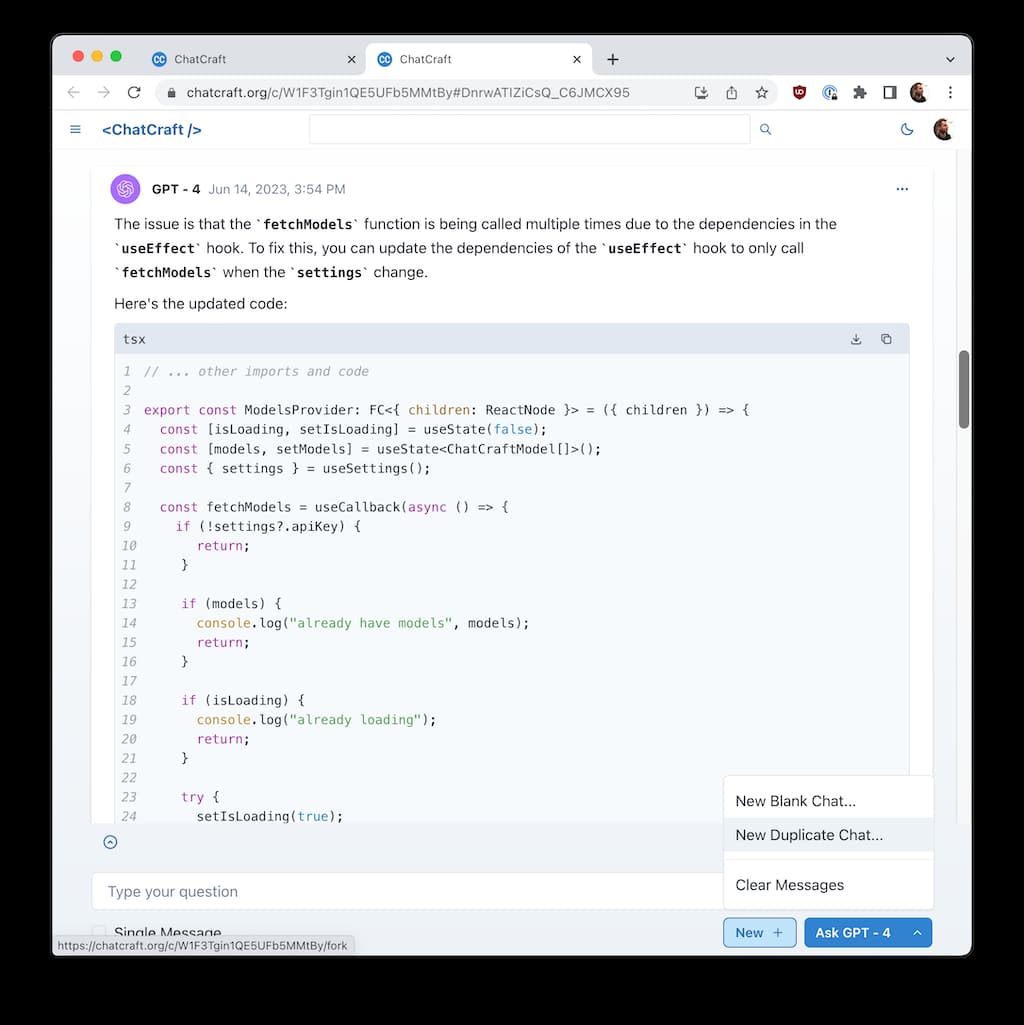Open the user avatar in the ChatCraft header
The image size is (1024, 1025).
click(943, 129)
